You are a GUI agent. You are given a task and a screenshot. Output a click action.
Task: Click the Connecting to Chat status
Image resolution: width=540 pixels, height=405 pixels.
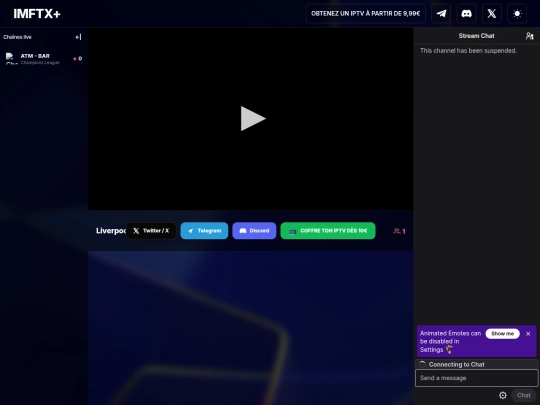pyautogui.click(x=456, y=364)
